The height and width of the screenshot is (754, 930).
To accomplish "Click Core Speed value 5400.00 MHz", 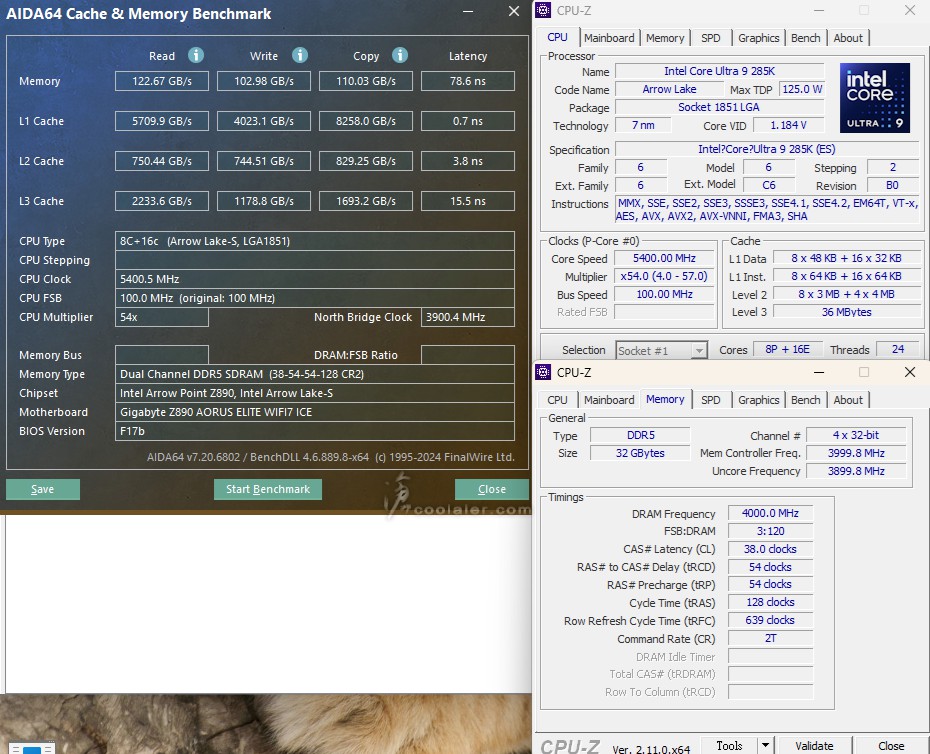I will tap(664, 258).
